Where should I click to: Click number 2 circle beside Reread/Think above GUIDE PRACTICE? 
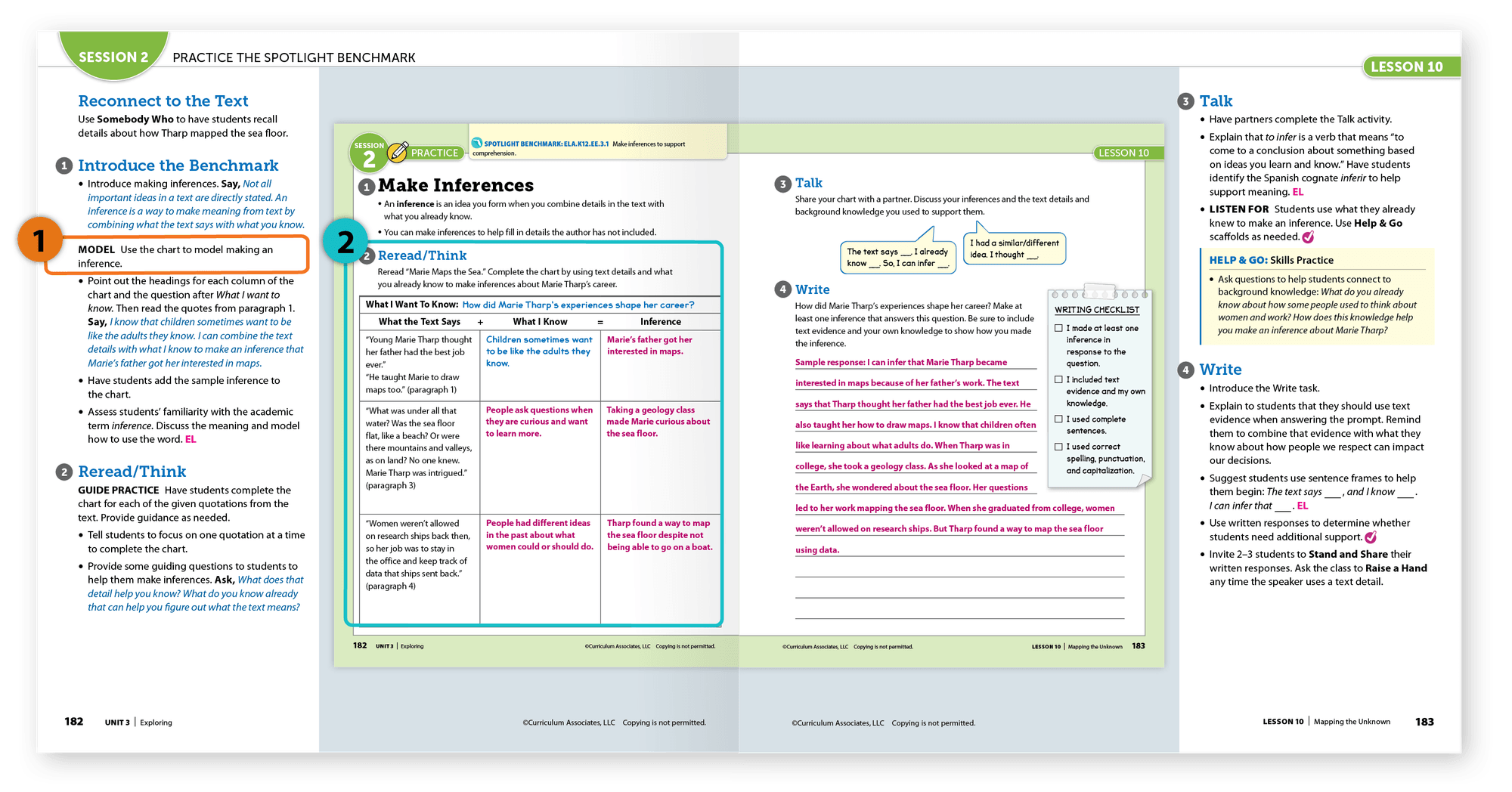point(64,472)
